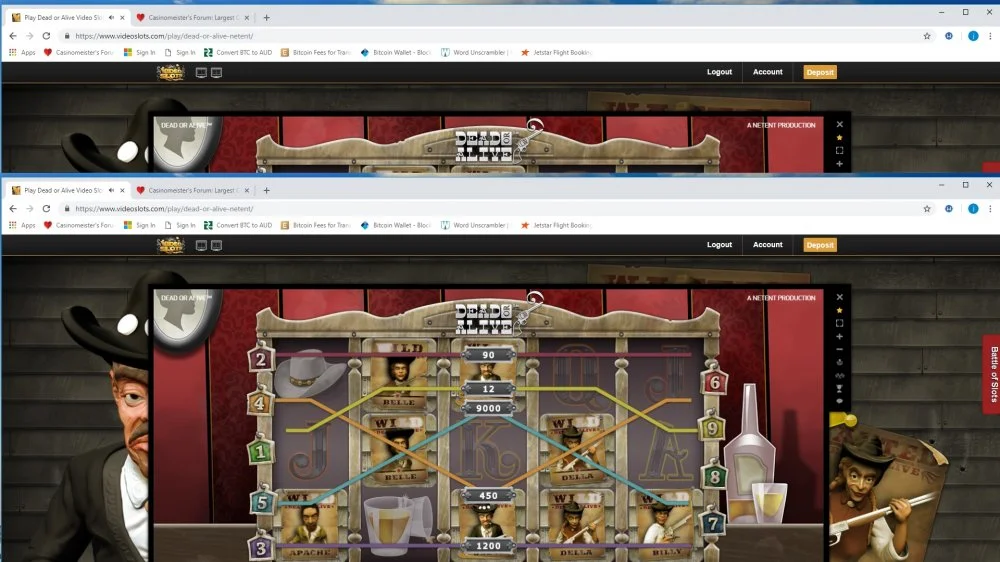Click payline 1 marker on the reels
Viewport: 1000px width, 562px height.
coord(260,452)
